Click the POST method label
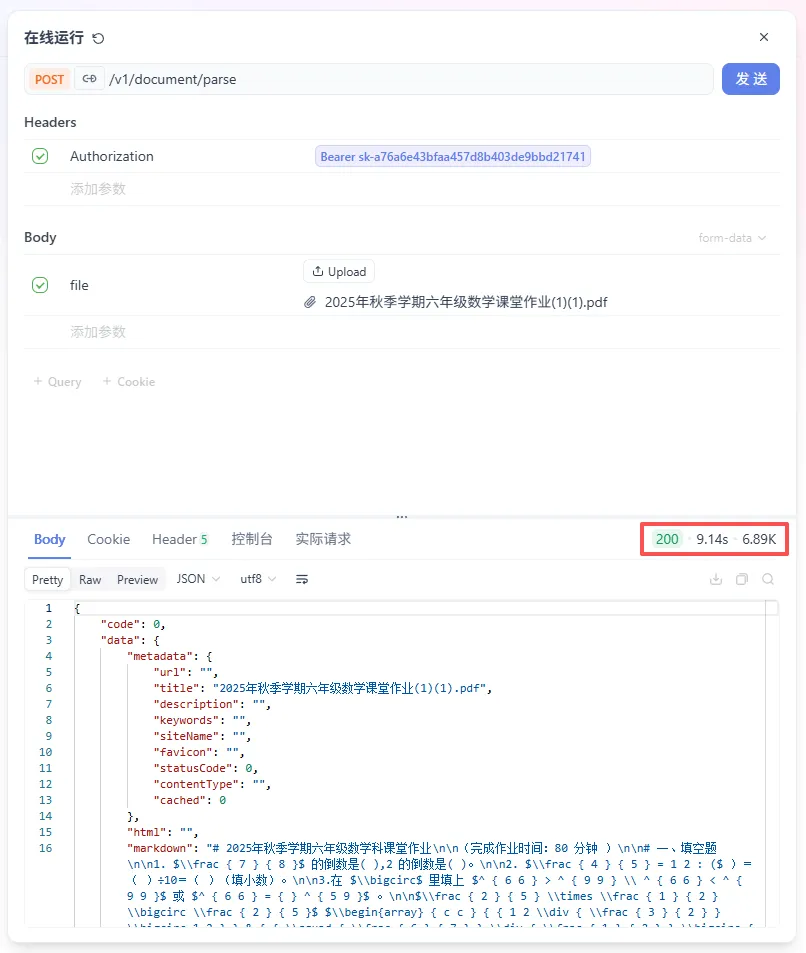Screen dimensions: 806x953 tap(49, 78)
